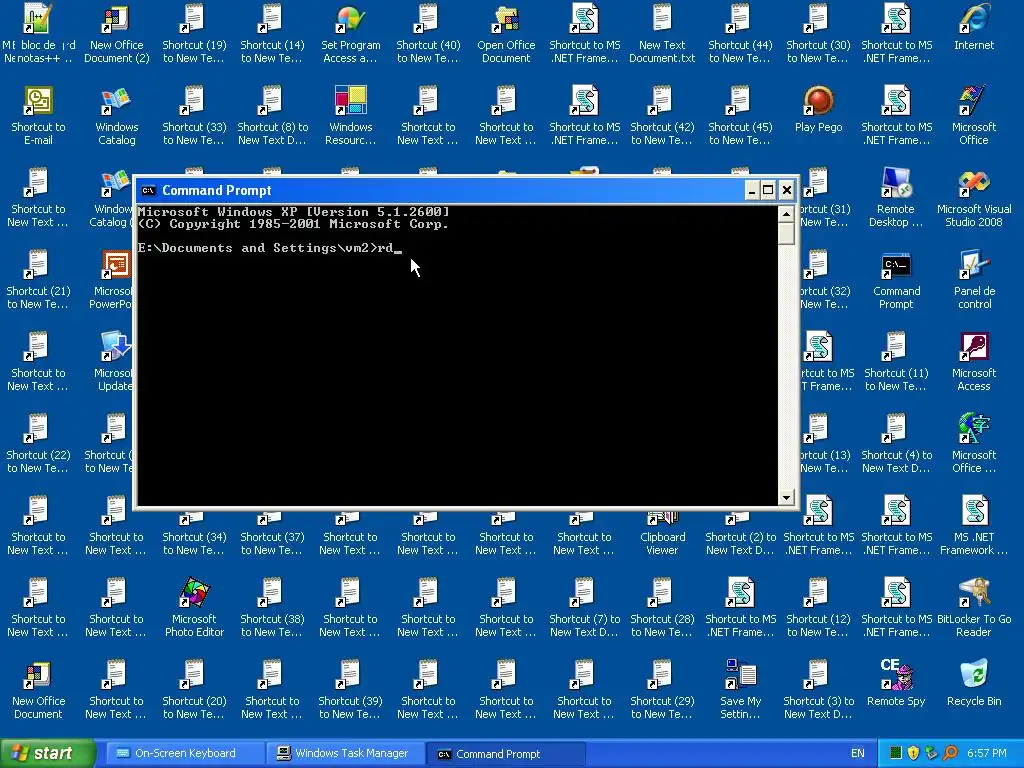Click the 6:57 PM taskbar clock
Viewport: 1024px width, 768px height.
tap(986, 754)
